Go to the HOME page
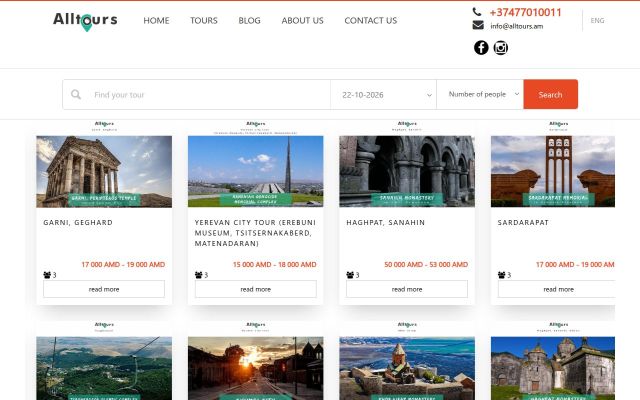Screen dimensions: 640x400 [x=156, y=20]
